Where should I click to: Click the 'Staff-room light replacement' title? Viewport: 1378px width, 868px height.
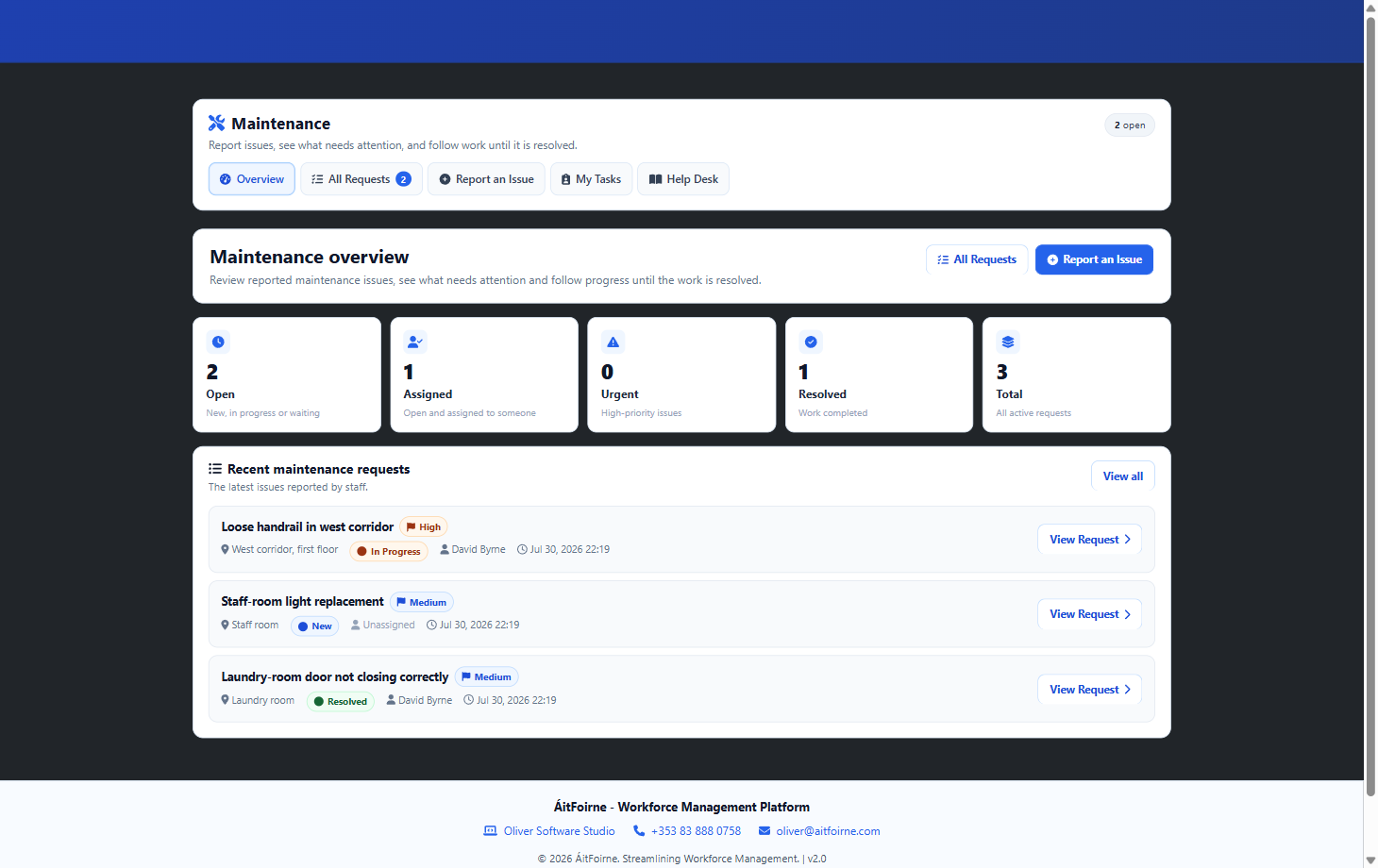click(302, 601)
